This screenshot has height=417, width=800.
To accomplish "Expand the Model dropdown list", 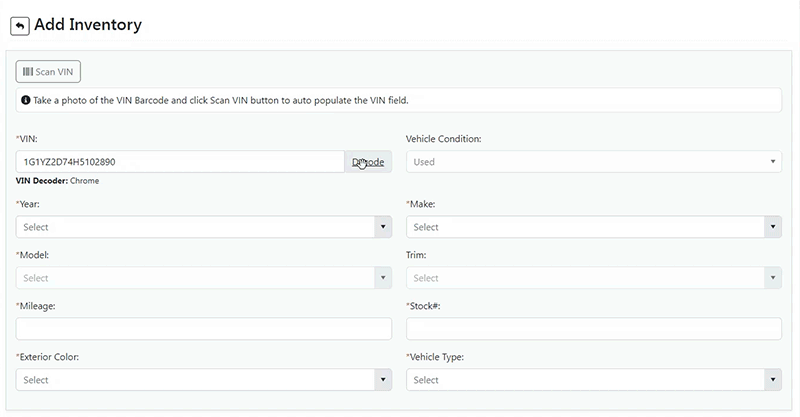I will point(203,278).
